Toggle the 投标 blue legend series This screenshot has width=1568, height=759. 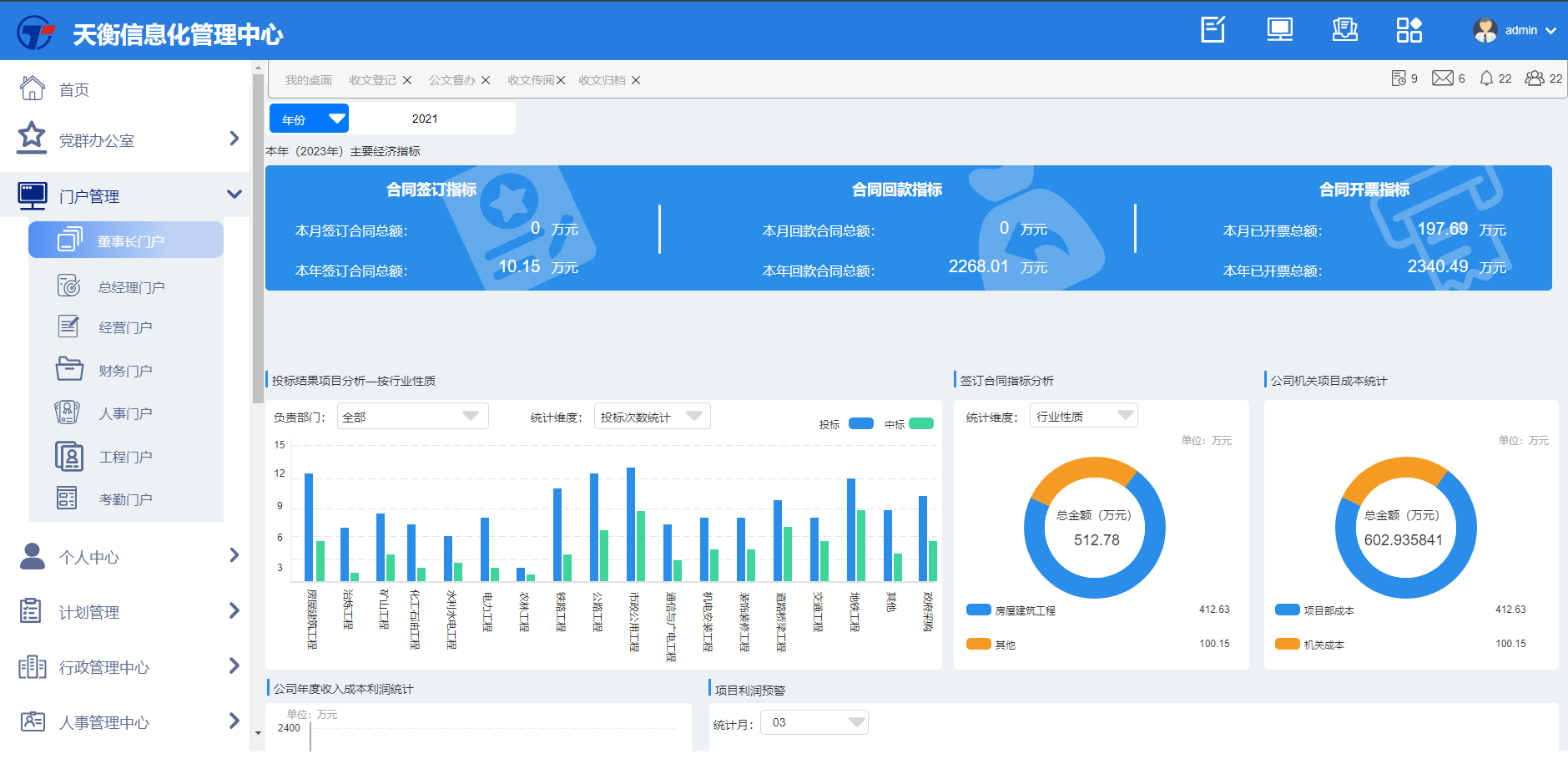point(860,423)
